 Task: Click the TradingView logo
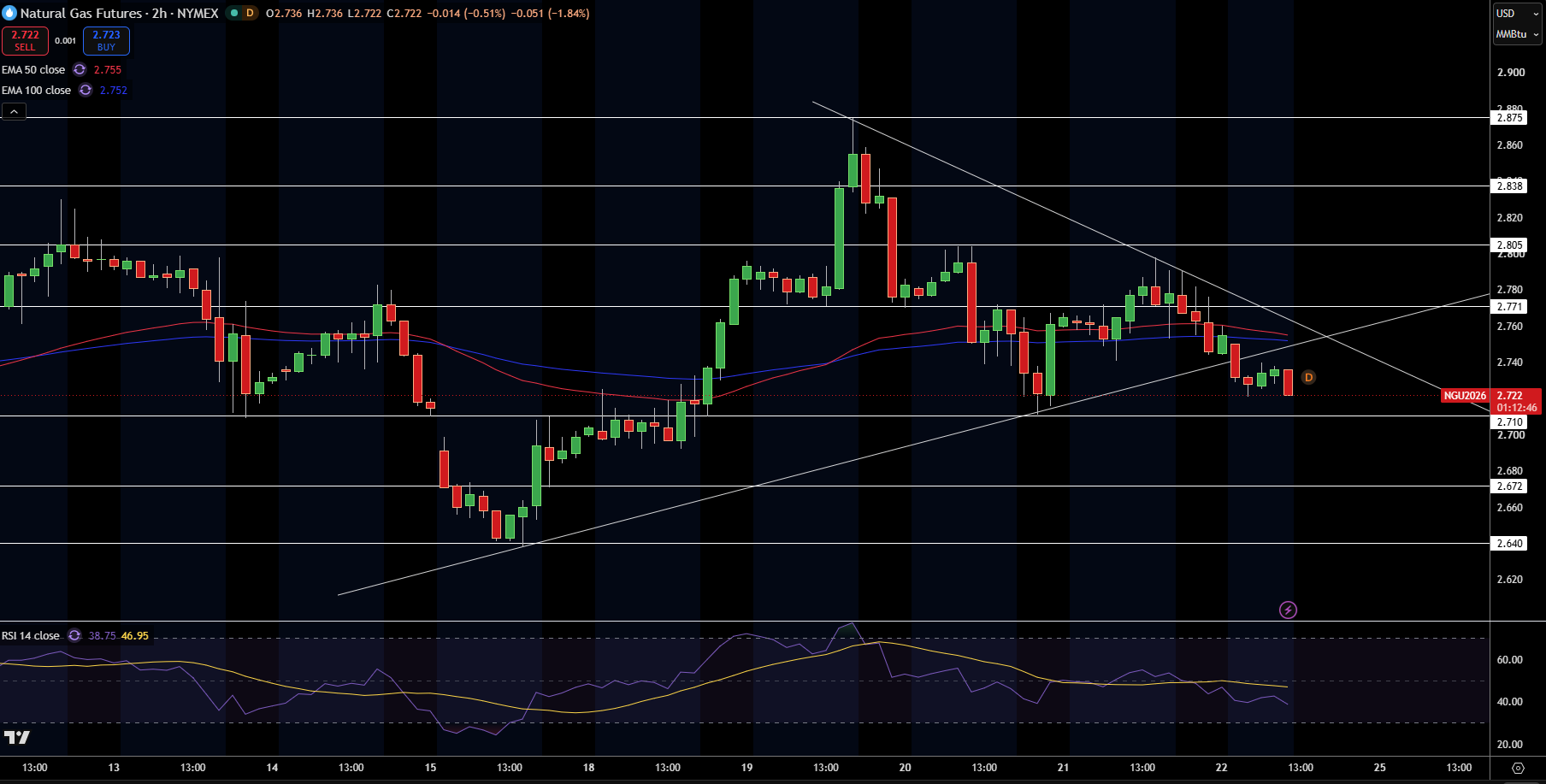point(16,737)
